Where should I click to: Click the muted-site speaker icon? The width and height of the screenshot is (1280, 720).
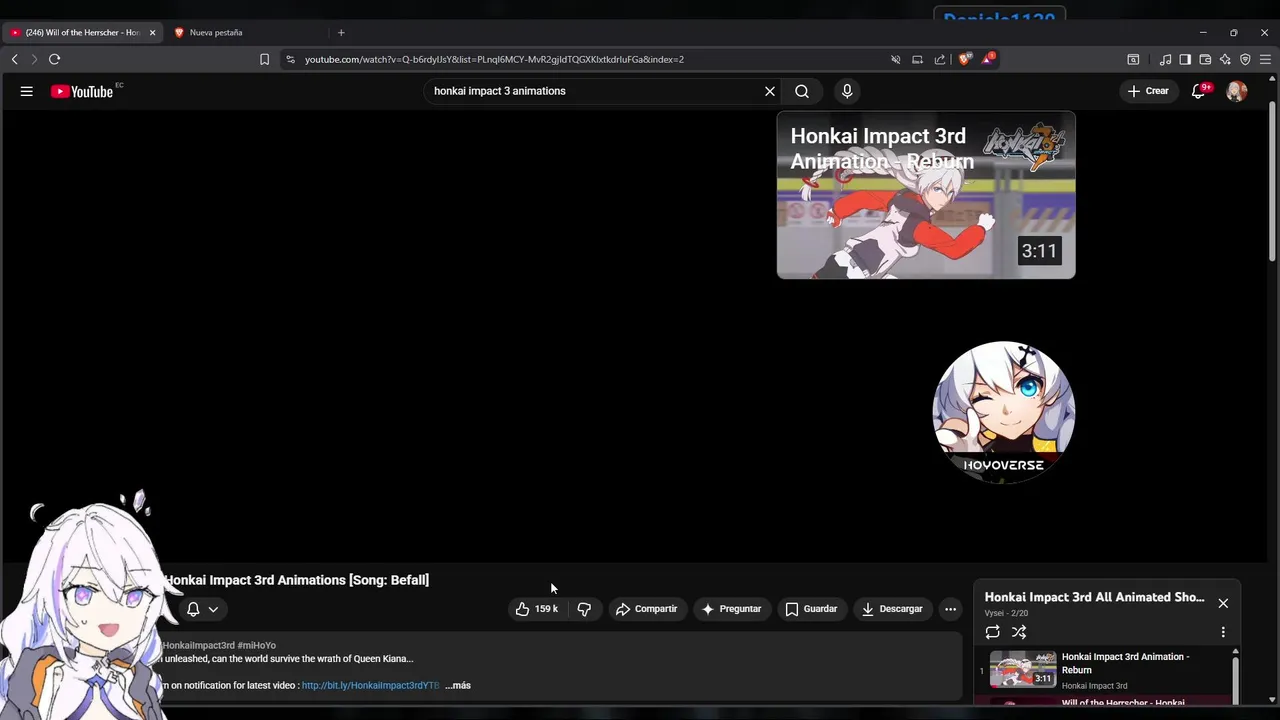896,59
